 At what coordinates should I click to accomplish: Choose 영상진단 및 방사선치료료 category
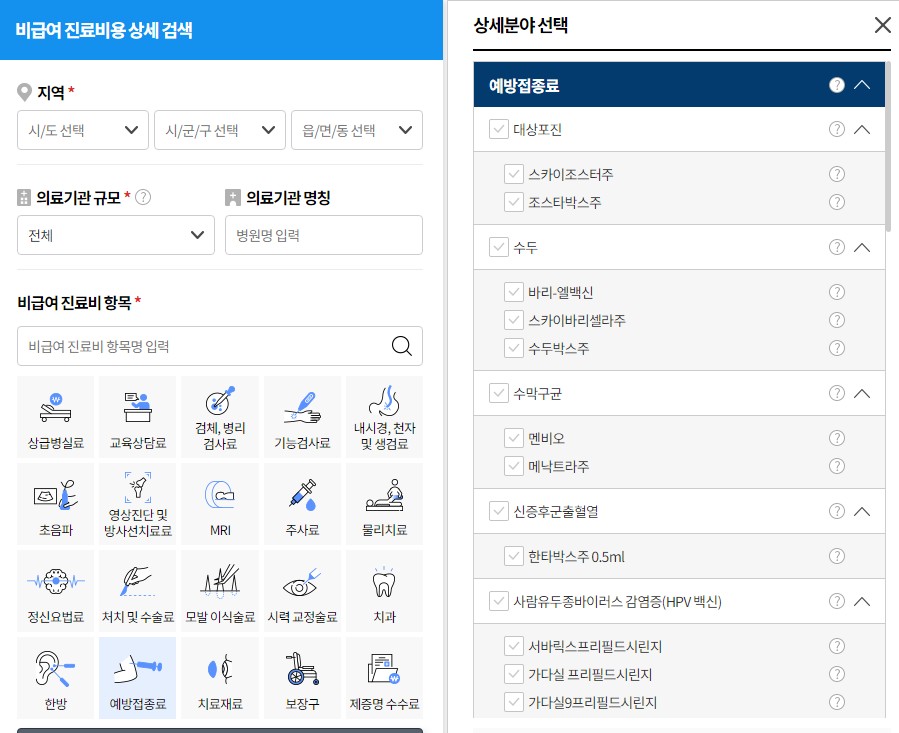click(x=138, y=504)
